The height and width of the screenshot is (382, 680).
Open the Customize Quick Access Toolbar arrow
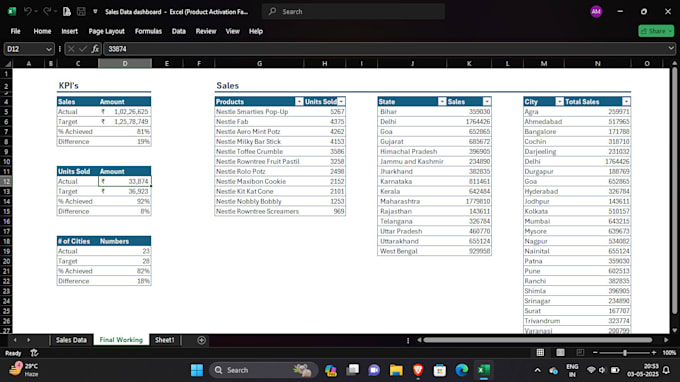tap(95, 12)
